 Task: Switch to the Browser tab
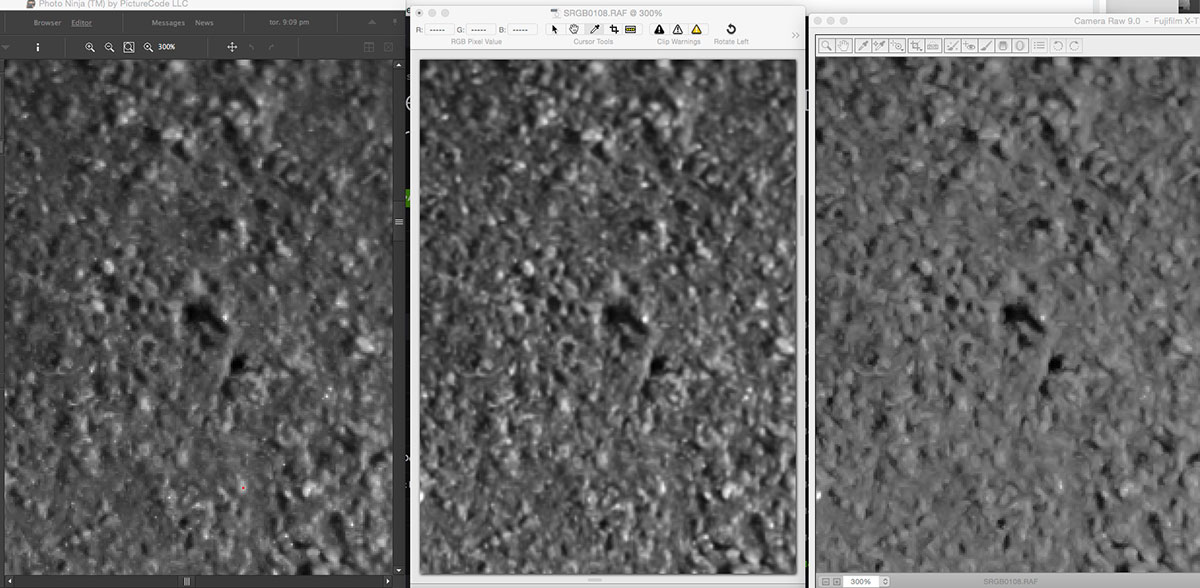(47, 22)
